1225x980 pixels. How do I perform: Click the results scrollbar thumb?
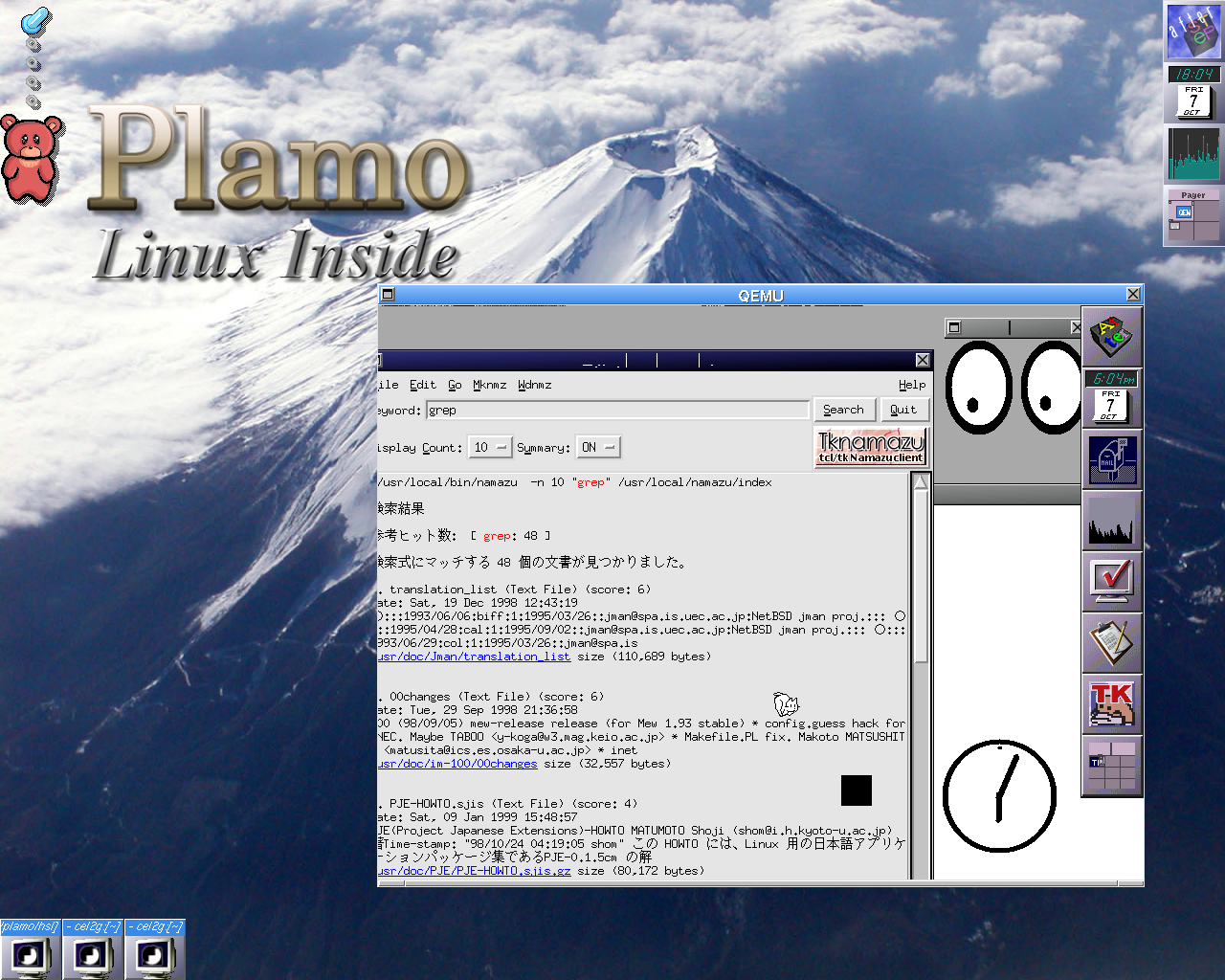point(921,577)
